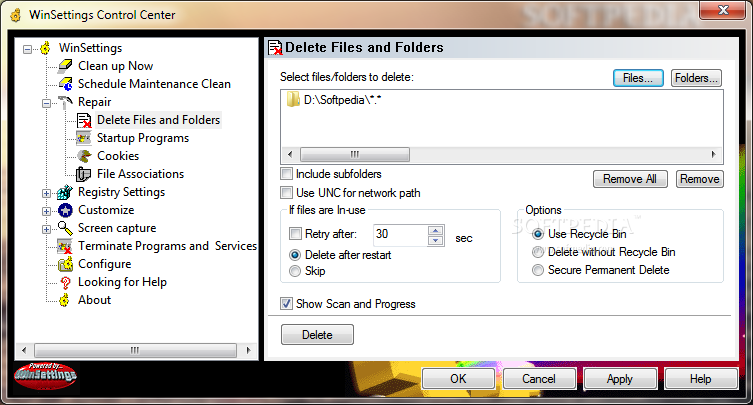Click the file list horizontal scrollbar thumb

pos(355,154)
